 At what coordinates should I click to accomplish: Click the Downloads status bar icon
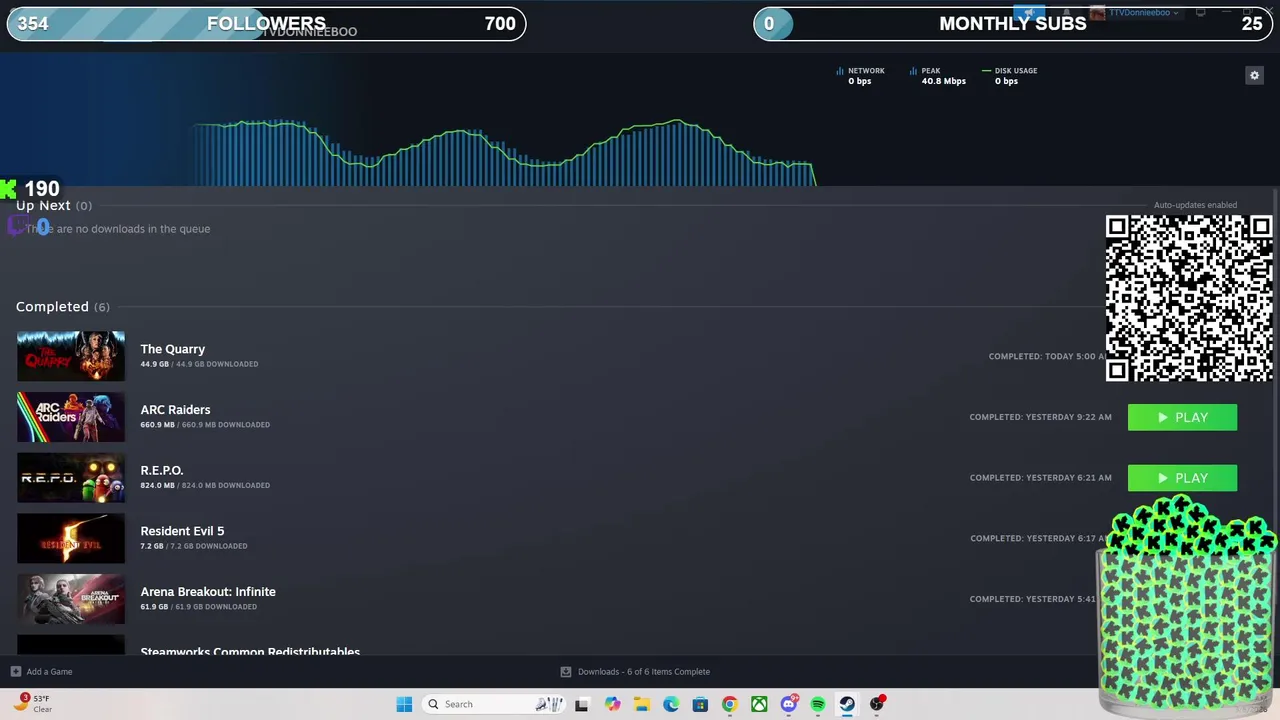pyautogui.click(x=566, y=672)
